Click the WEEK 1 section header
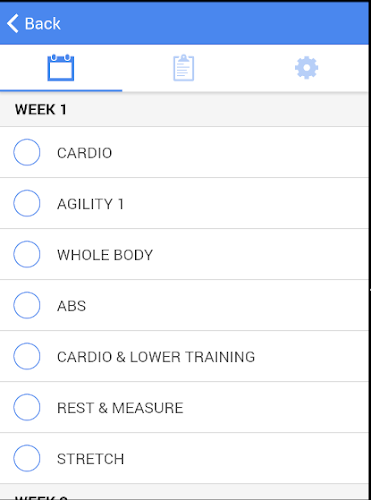This screenshot has width=371, height=500. click(184, 110)
